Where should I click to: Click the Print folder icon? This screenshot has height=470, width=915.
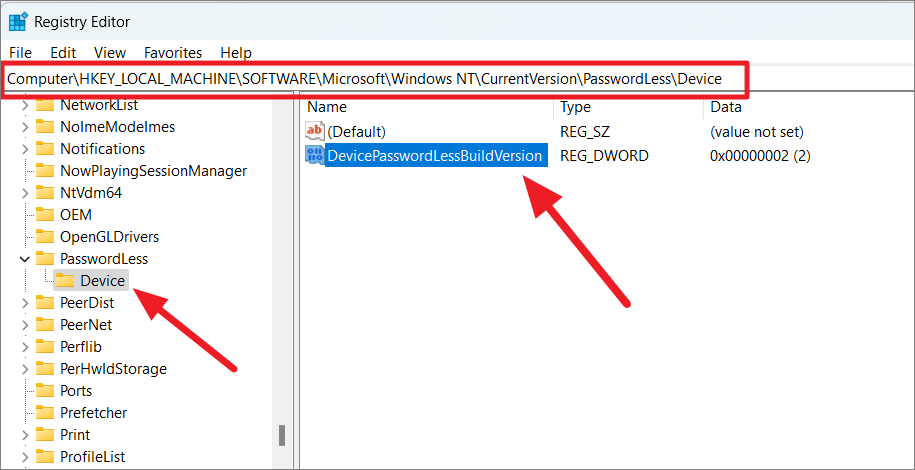(x=45, y=434)
